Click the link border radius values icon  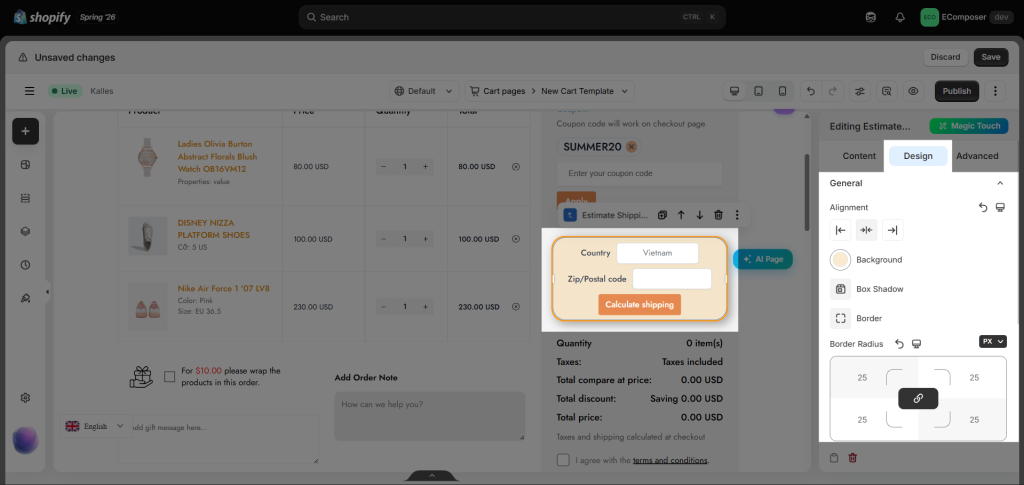click(918, 398)
